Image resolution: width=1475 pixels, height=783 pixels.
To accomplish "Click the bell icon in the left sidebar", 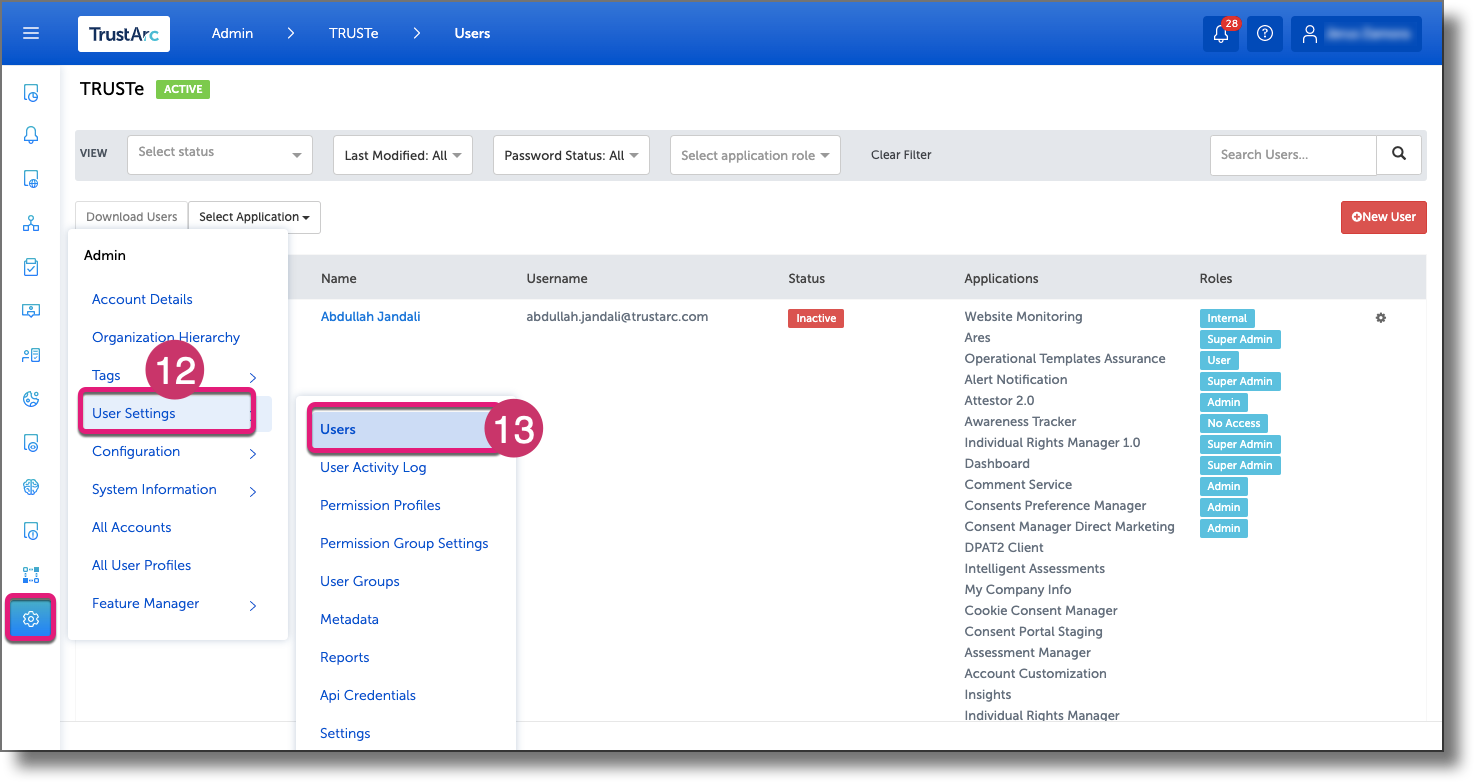I will click(x=31, y=136).
